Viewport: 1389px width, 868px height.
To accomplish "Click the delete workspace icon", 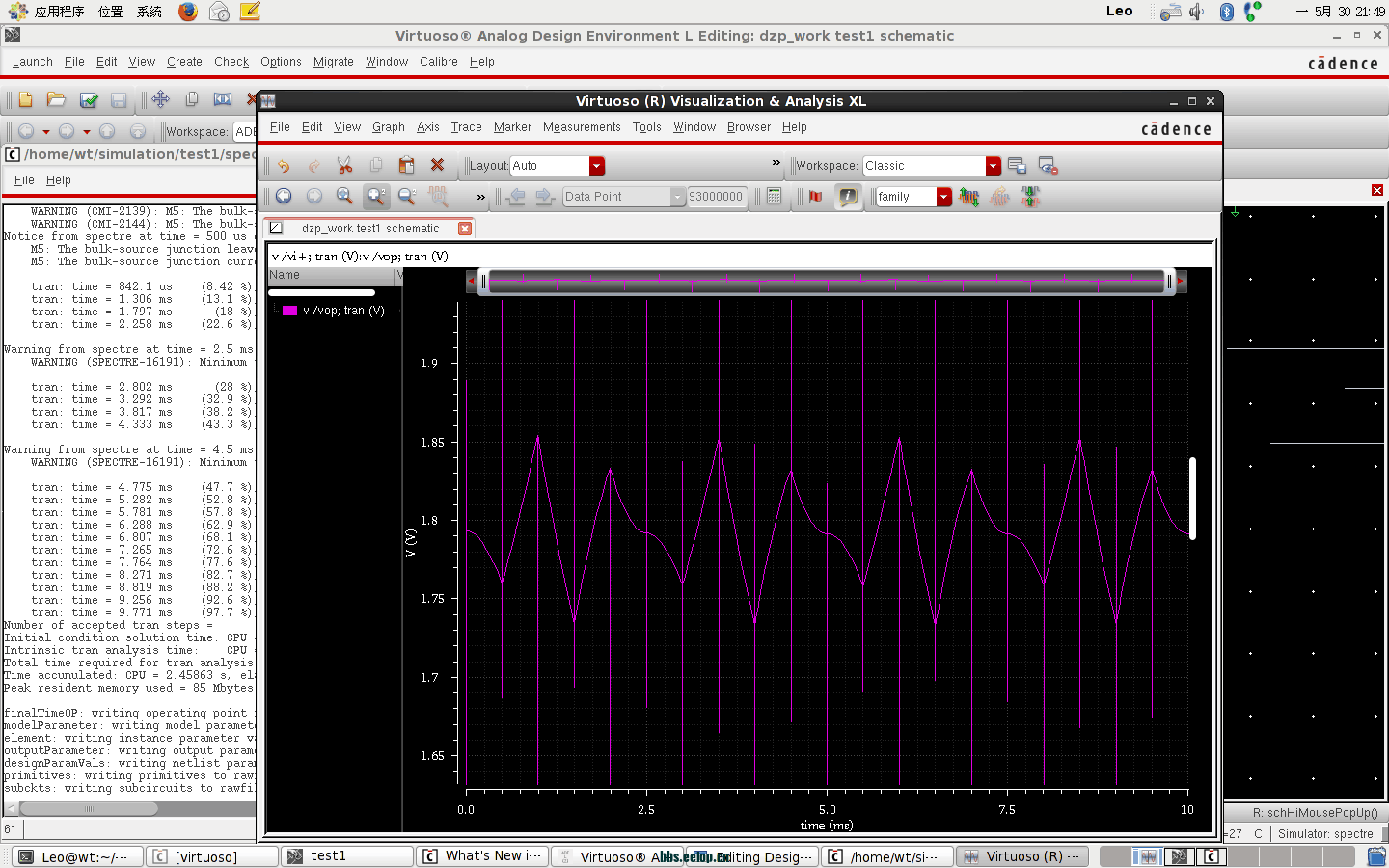I will (1048, 166).
